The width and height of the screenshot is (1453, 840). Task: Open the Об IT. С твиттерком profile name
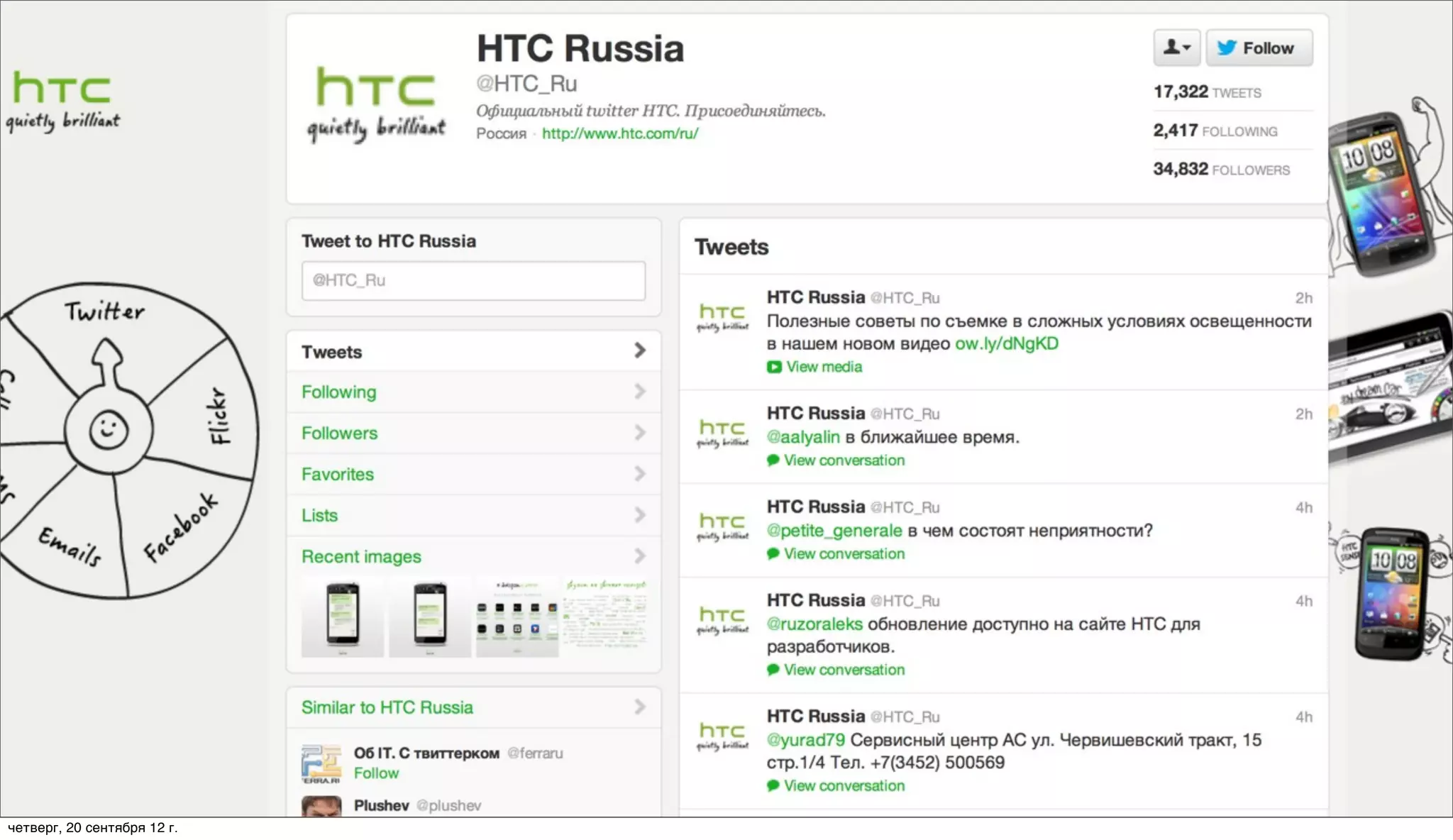426,753
